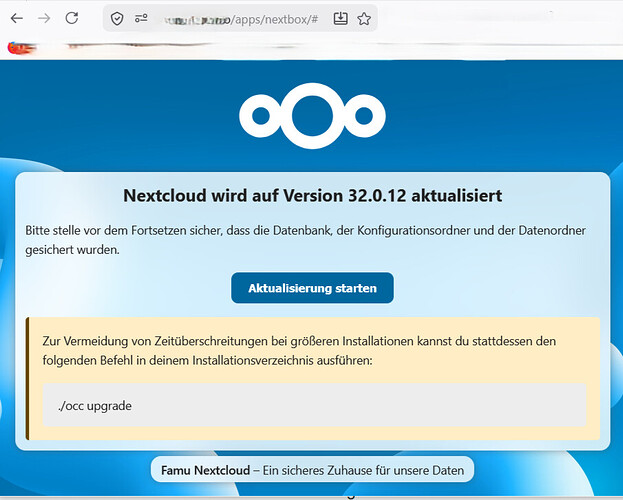623x500 pixels.
Task: Click the Famu Nextcloud footer link
Action: (x=205, y=470)
